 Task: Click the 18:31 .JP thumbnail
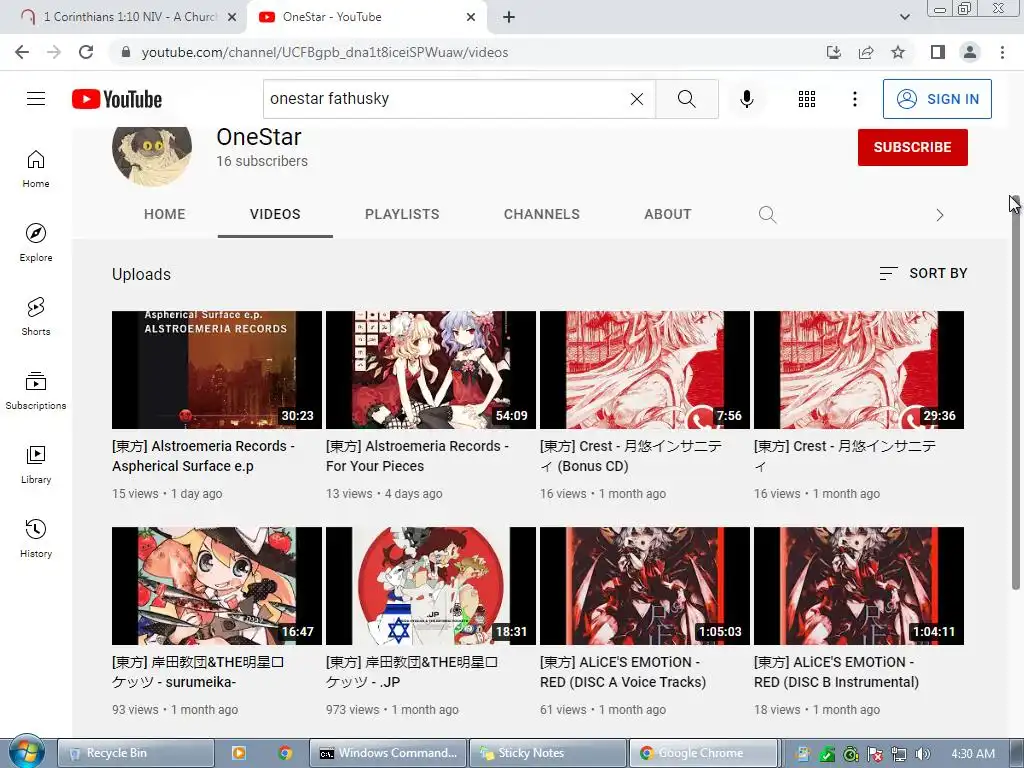pyautogui.click(x=431, y=586)
